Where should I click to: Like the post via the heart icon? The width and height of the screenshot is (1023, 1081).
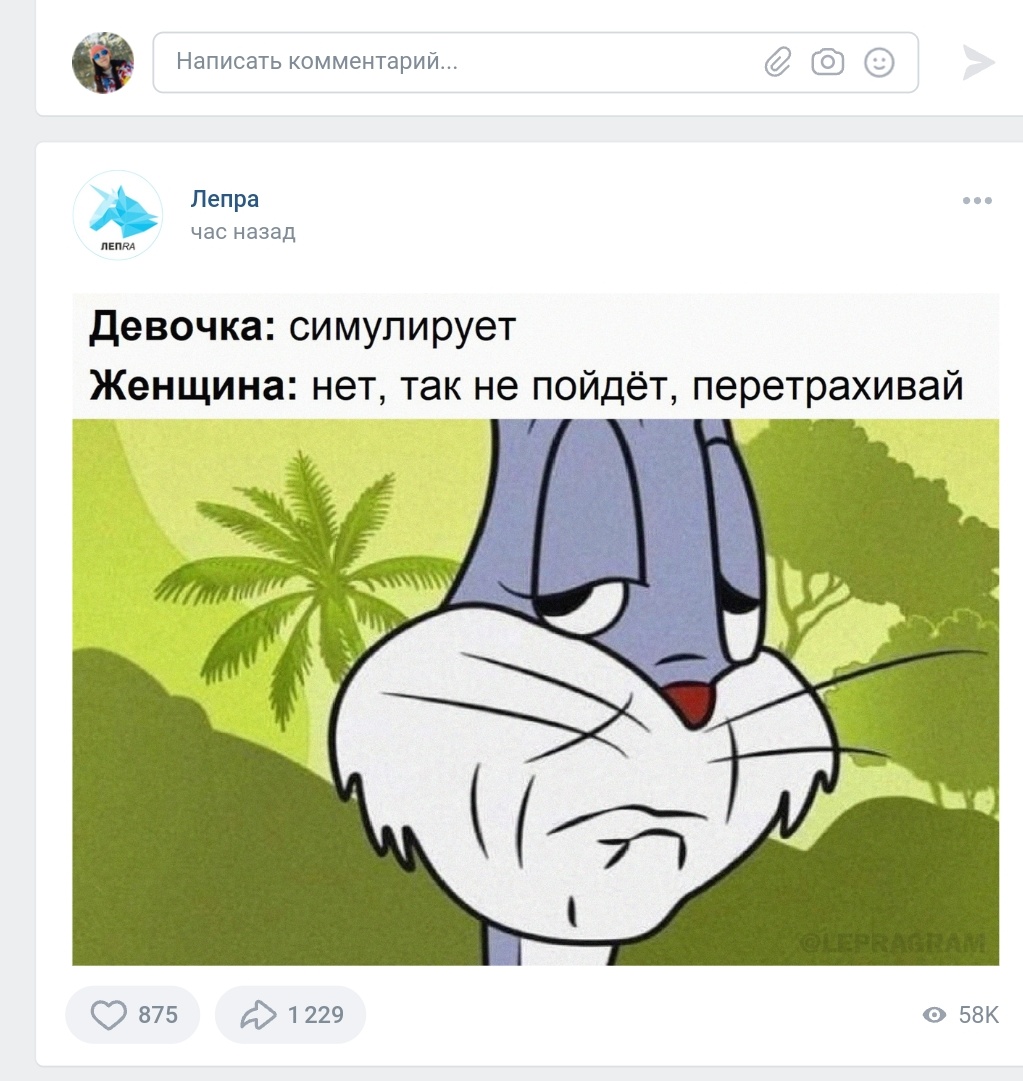point(109,1015)
